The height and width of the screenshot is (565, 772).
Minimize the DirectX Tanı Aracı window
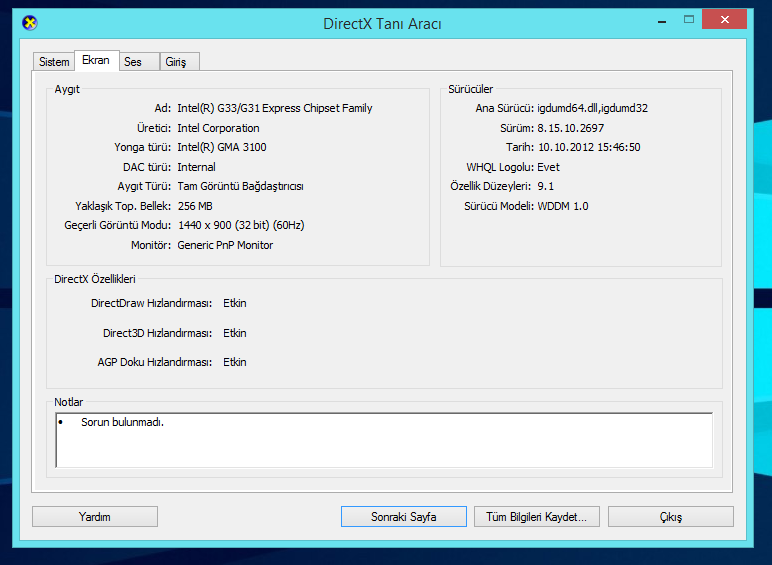click(662, 21)
